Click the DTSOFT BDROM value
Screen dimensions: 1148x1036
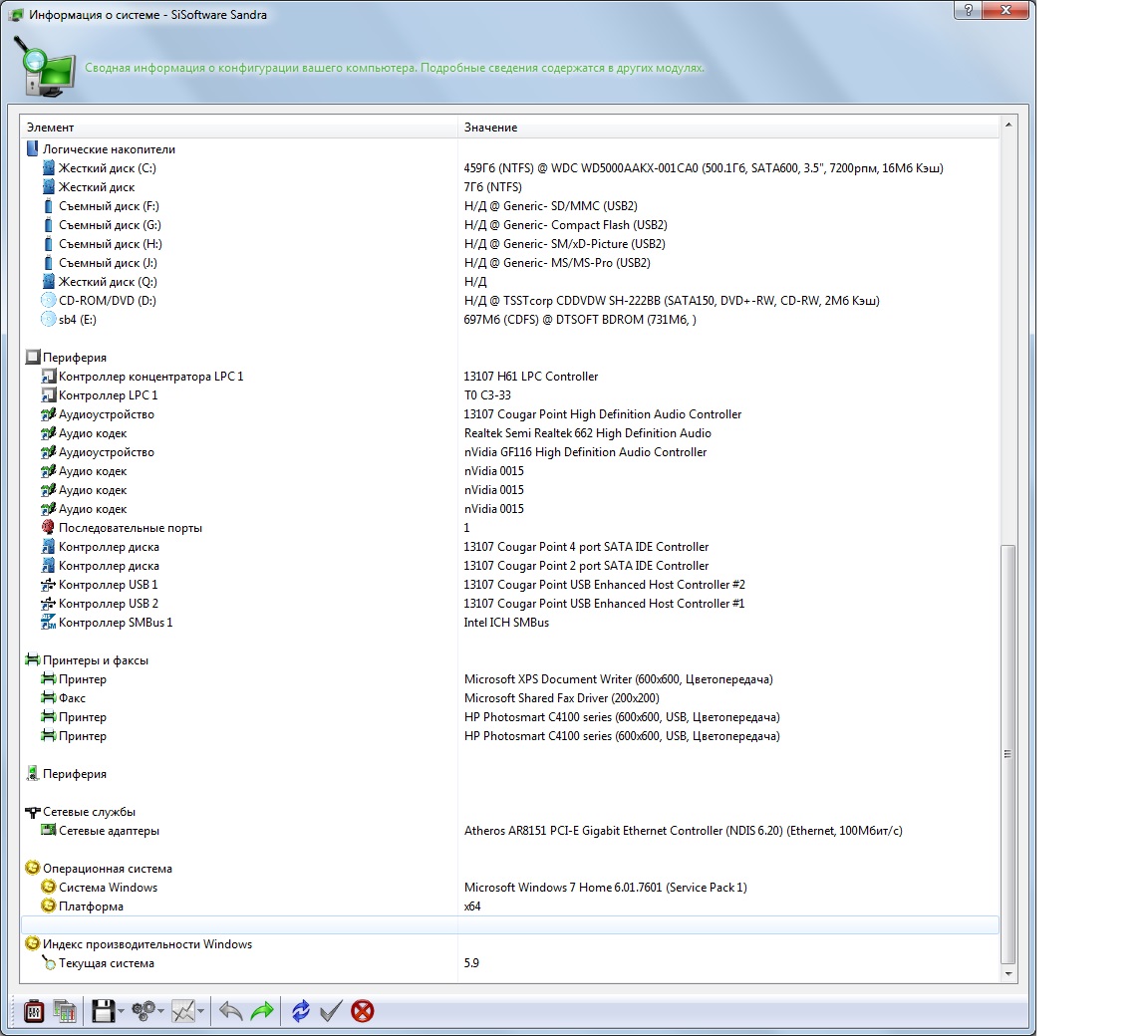pos(580,320)
